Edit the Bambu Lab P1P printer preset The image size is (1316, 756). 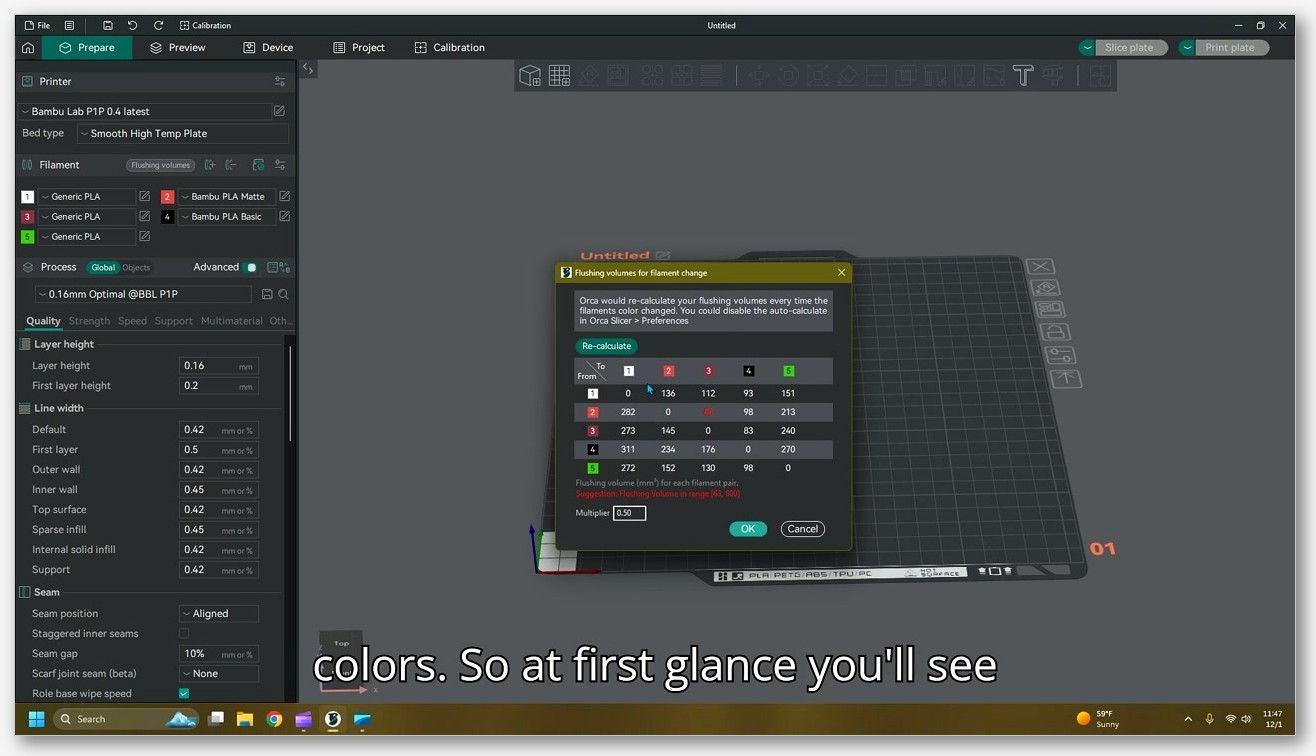pos(279,111)
